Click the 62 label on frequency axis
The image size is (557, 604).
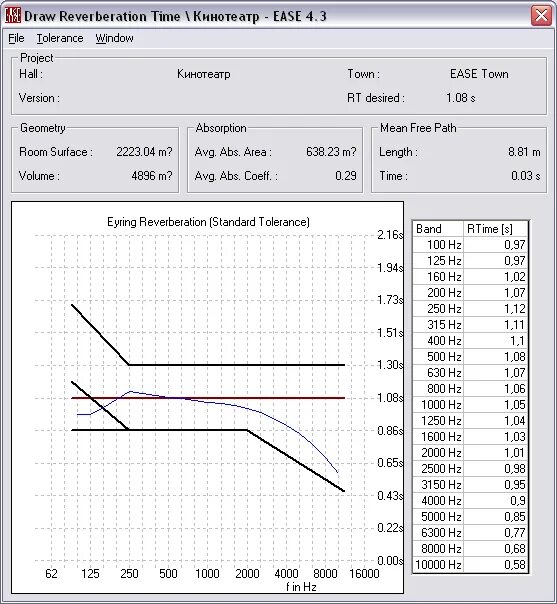point(51,574)
